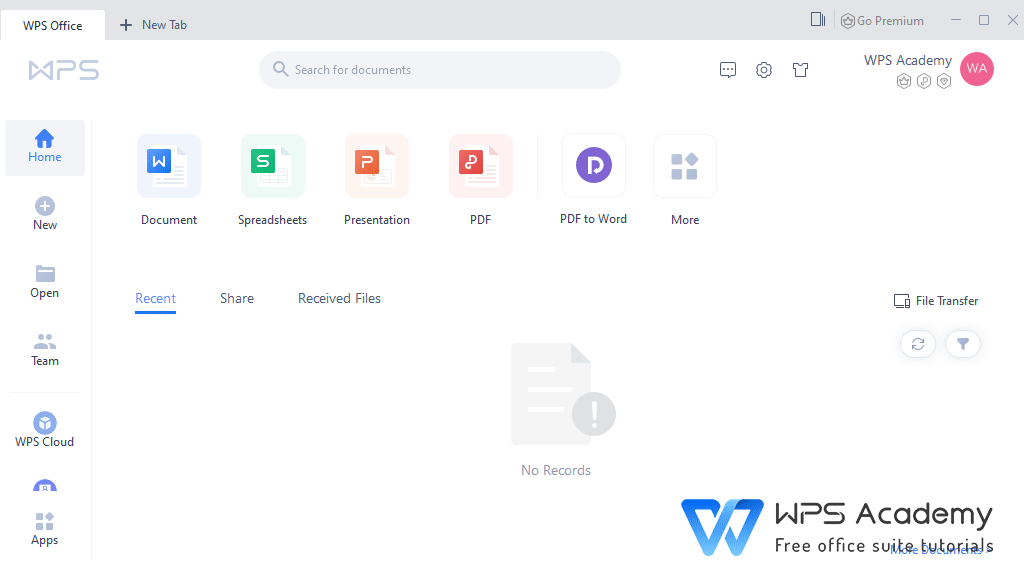Click the More Documents link
This screenshot has width=1024, height=576.
940,551
